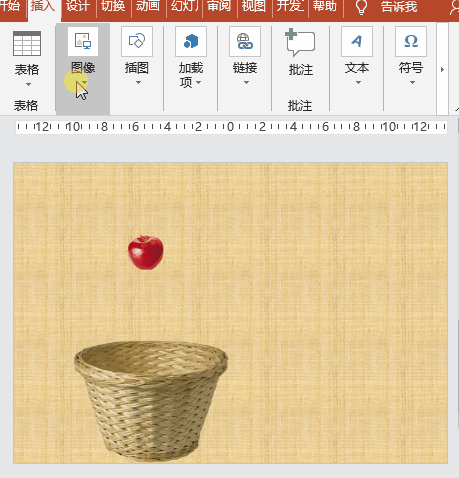Viewport: 459px width, 478px height.
Task: Open the 设计 design tab
Action: [x=78, y=7]
